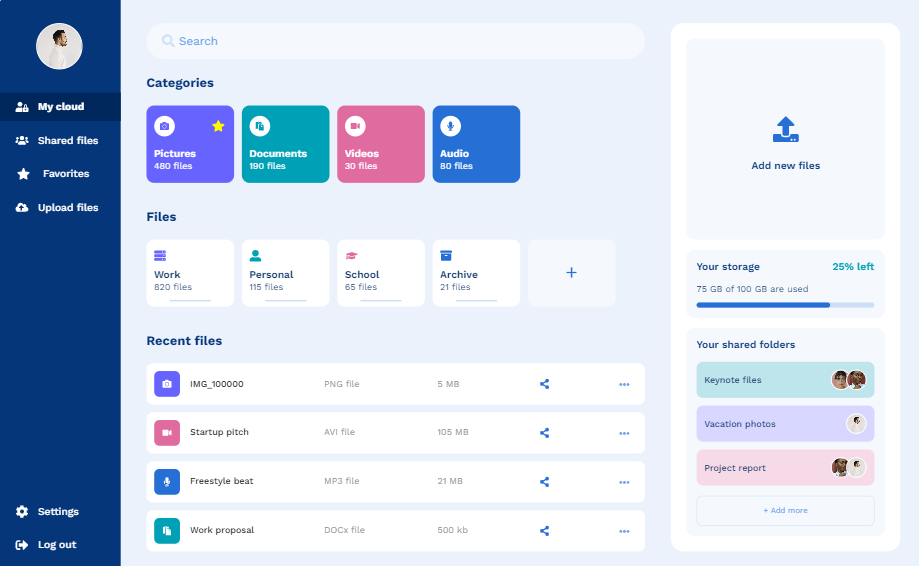Click the storage usage progress bar
919x566 pixels.
pos(785,305)
